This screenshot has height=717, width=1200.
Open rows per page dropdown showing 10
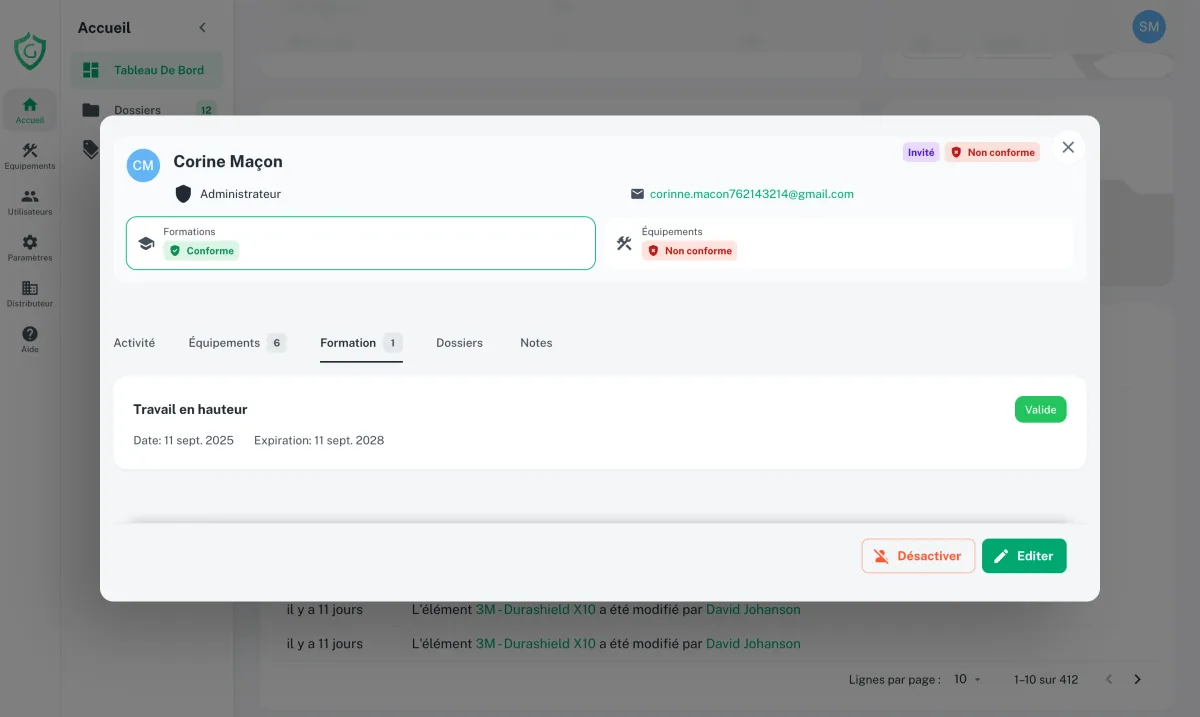(967, 679)
